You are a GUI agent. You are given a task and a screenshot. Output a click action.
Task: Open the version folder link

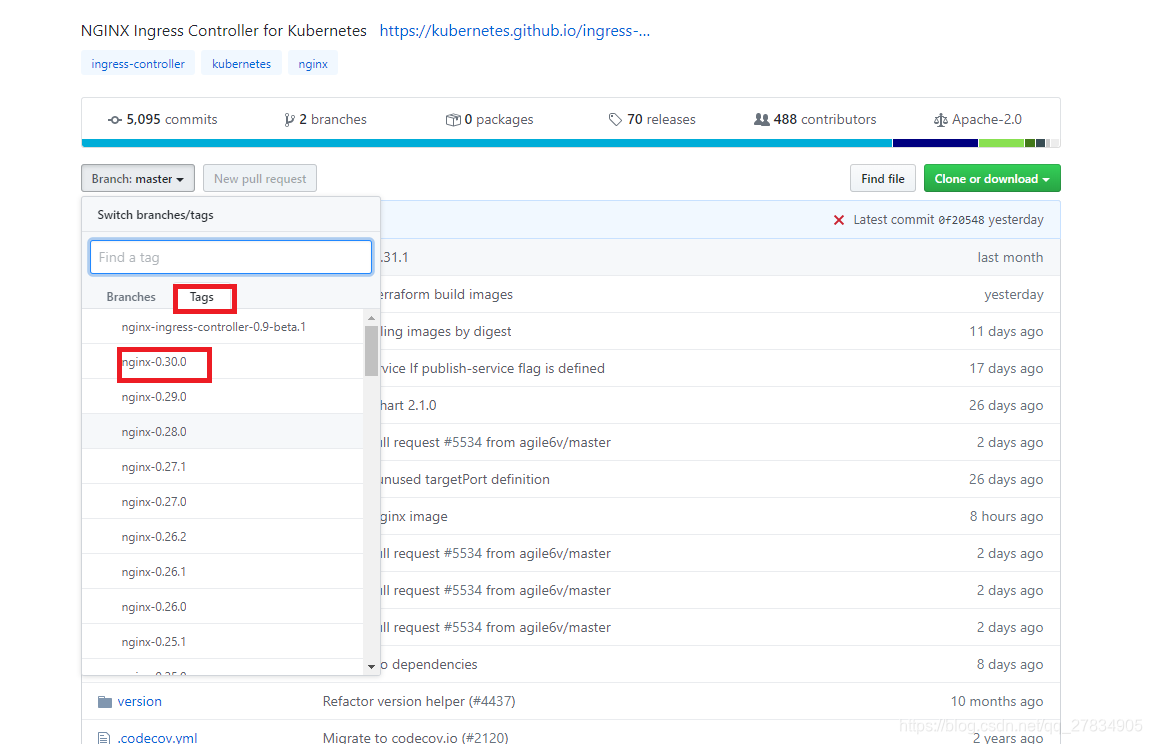pyautogui.click(x=140, y=701)
